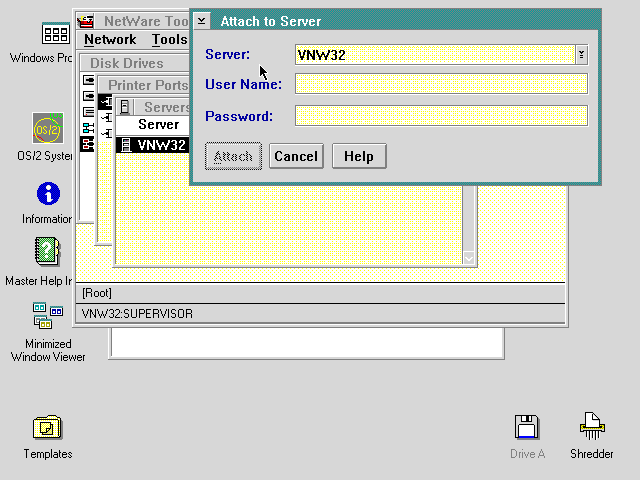Focus the User Name input field

(441, 84)
